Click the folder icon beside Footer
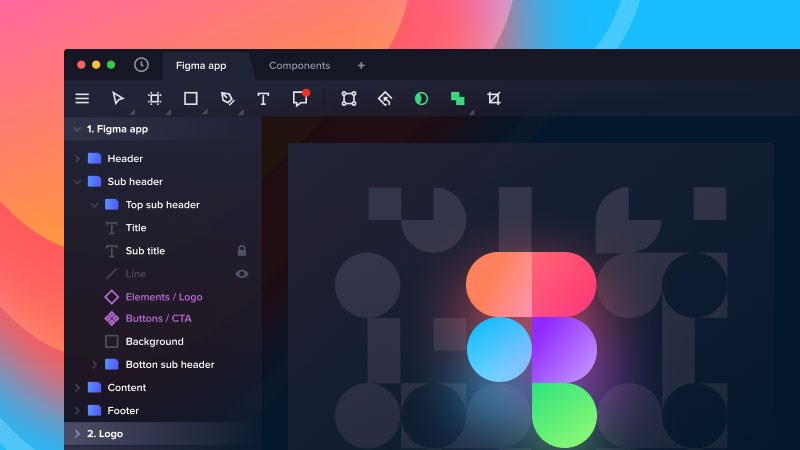 pos(94,410)
